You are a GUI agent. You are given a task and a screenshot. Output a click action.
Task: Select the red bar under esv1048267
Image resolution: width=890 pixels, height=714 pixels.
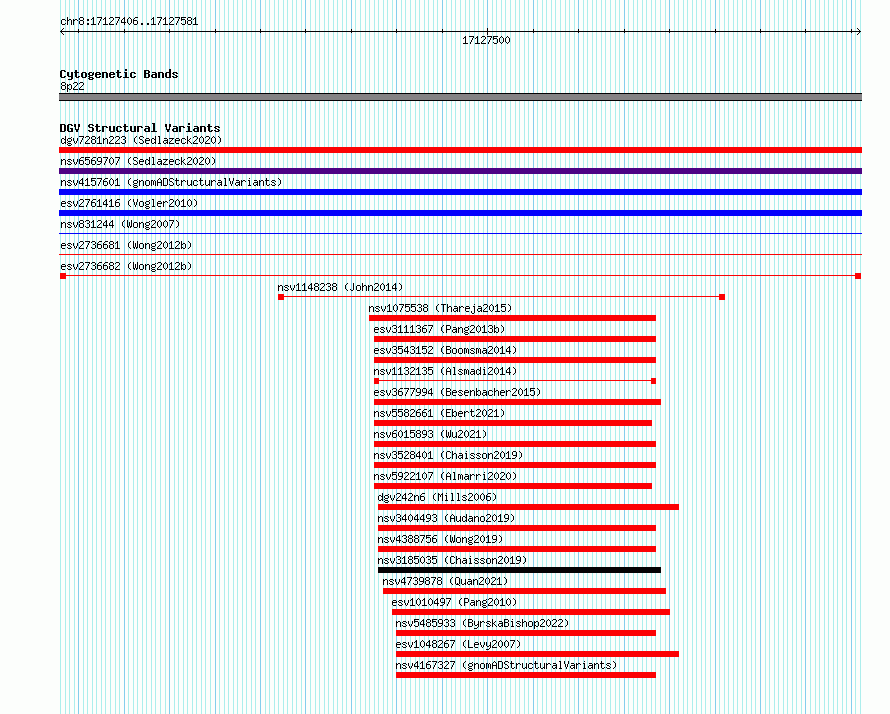click(538, 654)
